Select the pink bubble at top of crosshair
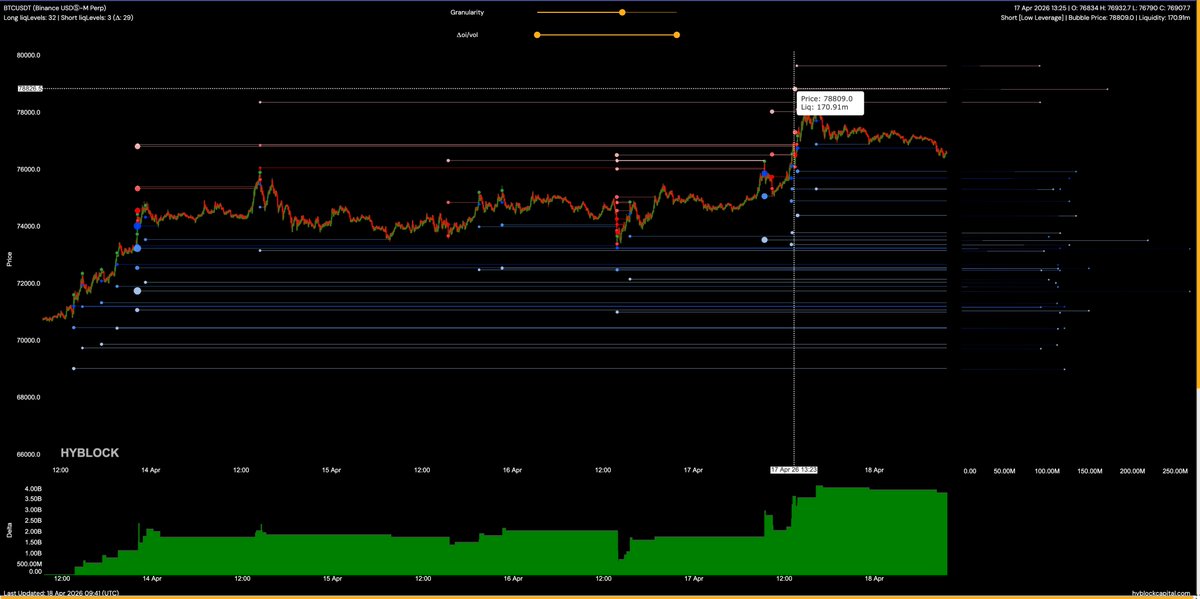 (x=795, y=89)
